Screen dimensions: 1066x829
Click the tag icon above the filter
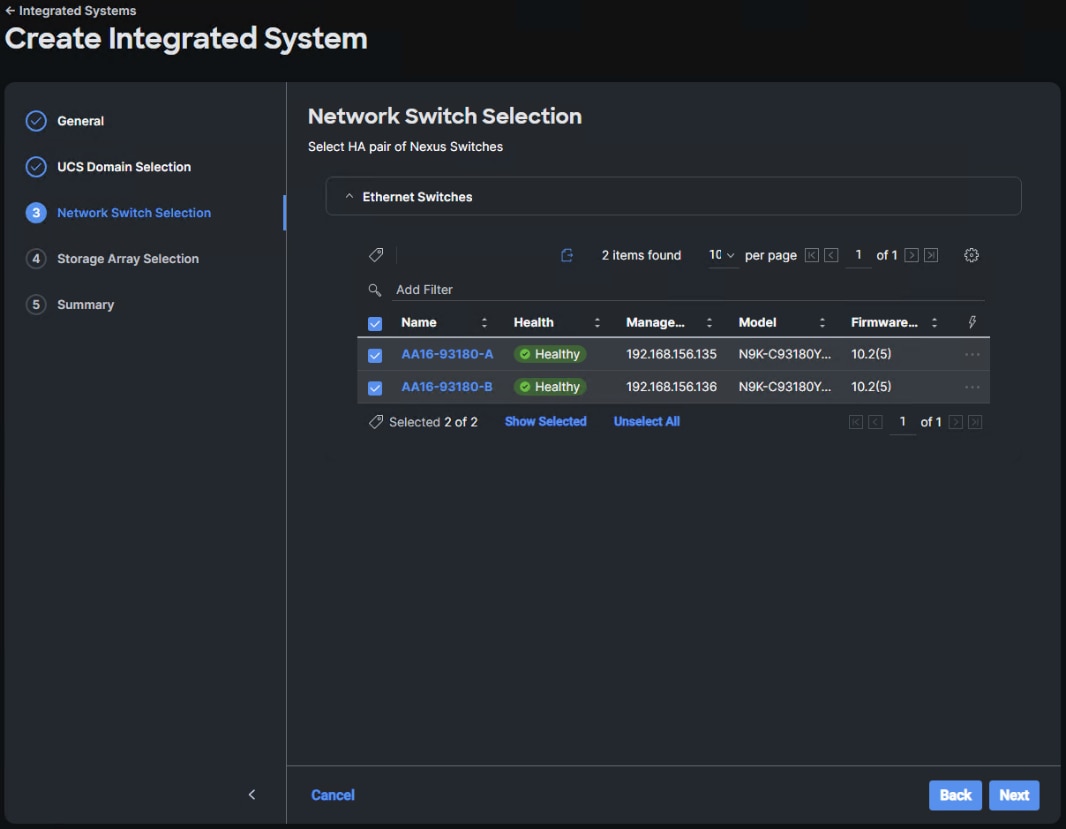tap(376, 256)
